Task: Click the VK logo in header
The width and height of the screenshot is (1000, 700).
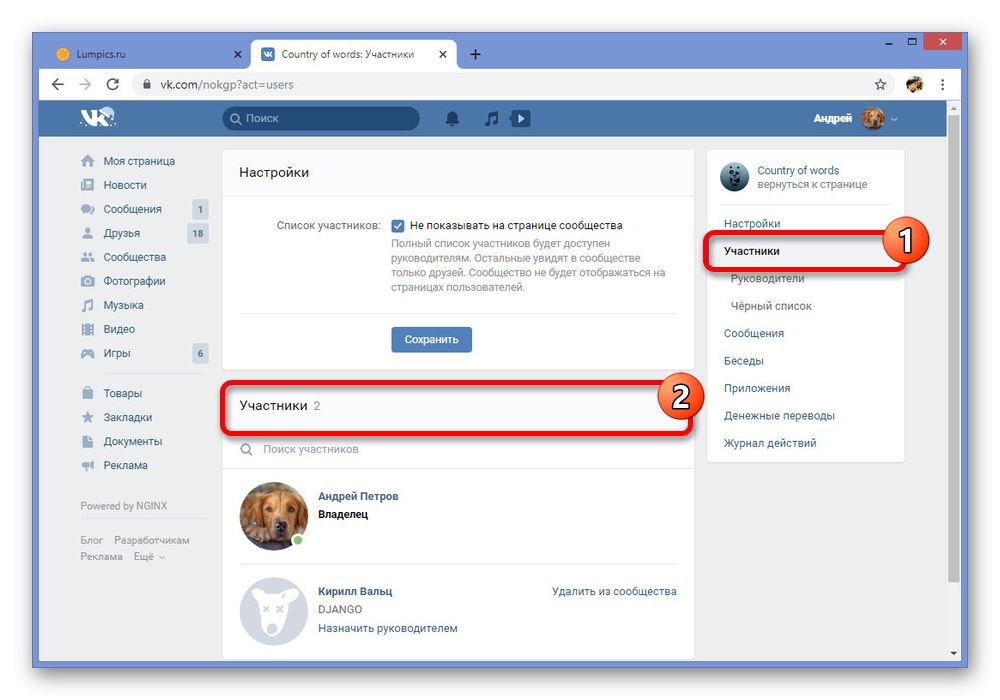Action: click(97, 117)
